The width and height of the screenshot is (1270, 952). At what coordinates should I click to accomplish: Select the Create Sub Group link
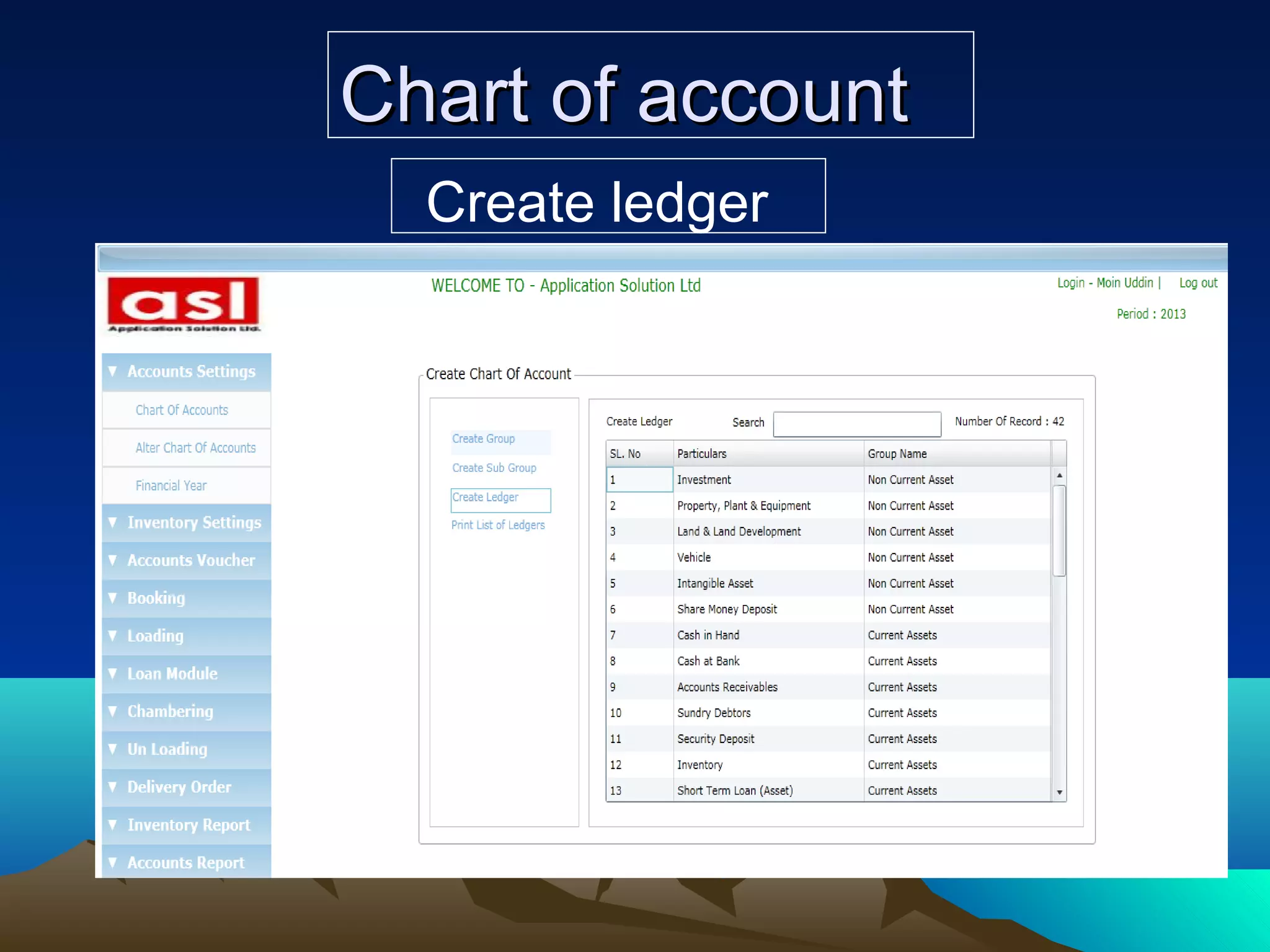click(x=494, y=468)
